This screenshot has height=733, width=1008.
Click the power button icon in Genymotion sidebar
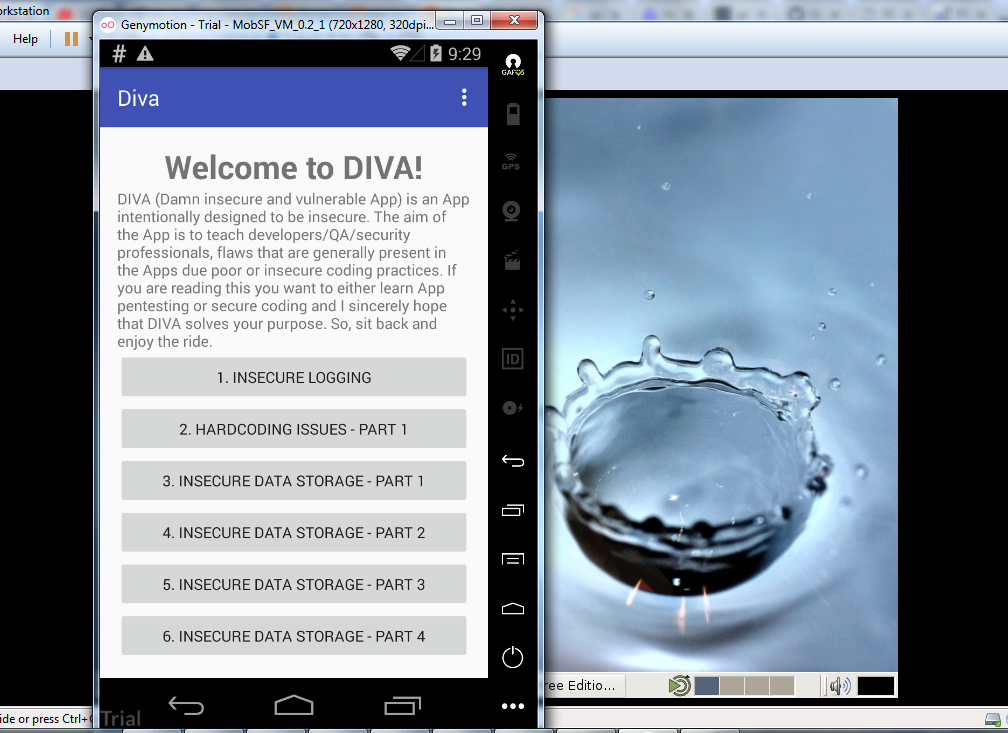[512, 657]
